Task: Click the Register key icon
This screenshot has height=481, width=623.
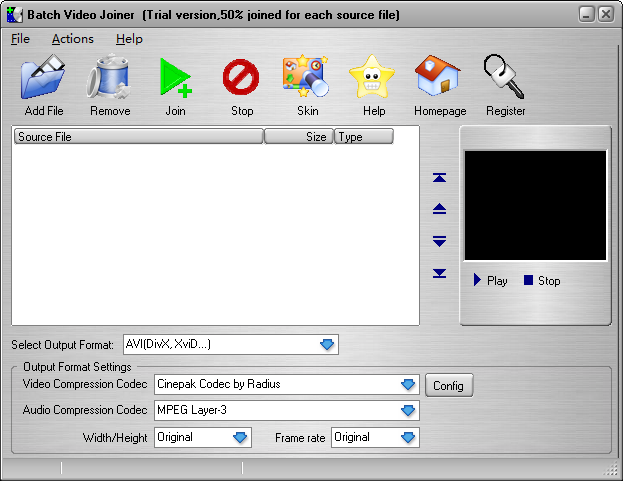Action: (x=505, y=78)
